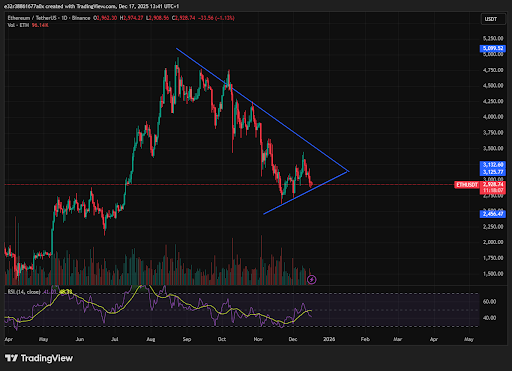Click the 1,500.00 price axis label
The image size is (512, 371).
click(x=493, y=274)
